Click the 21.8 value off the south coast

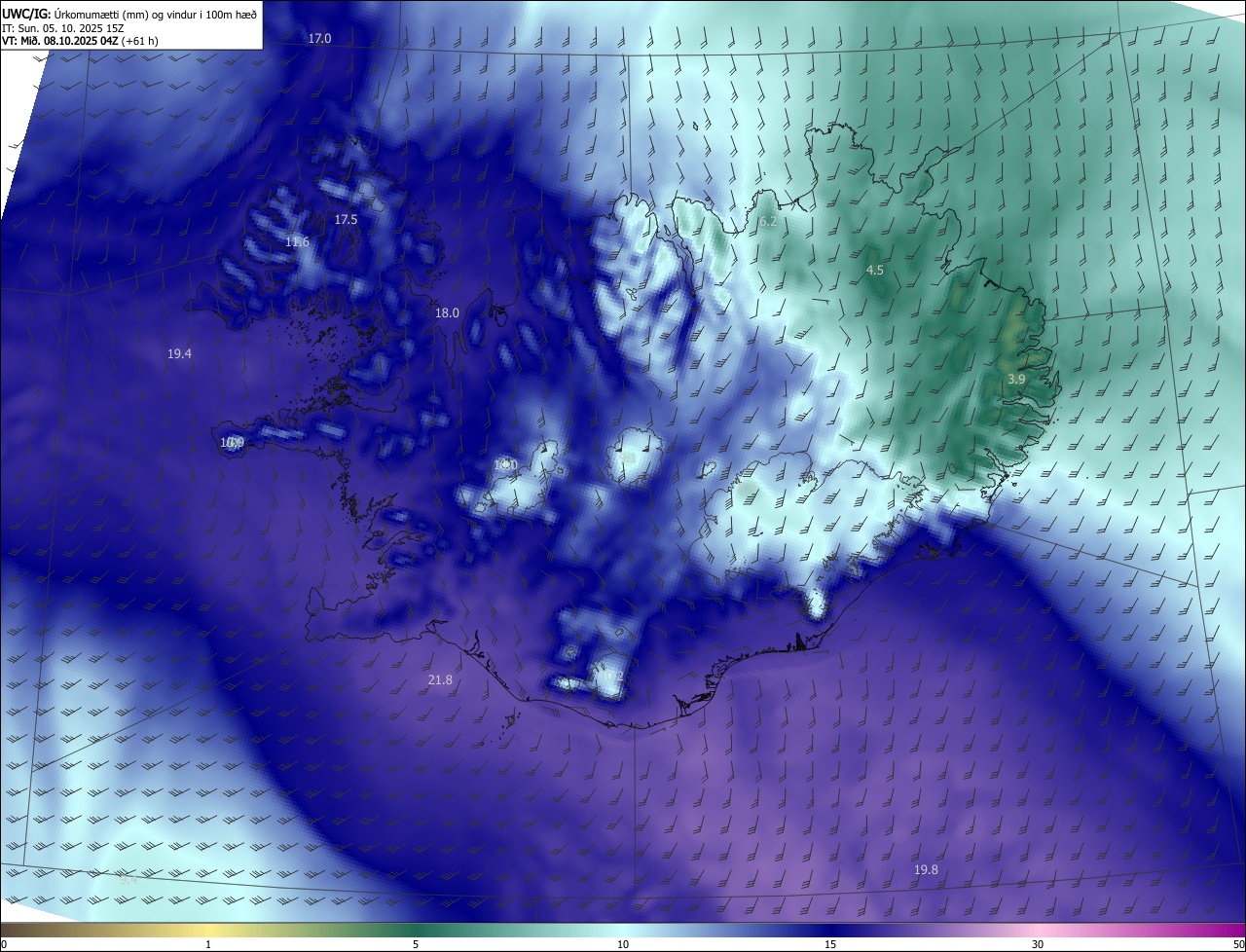pyautogui.click(x=440, y=679)
